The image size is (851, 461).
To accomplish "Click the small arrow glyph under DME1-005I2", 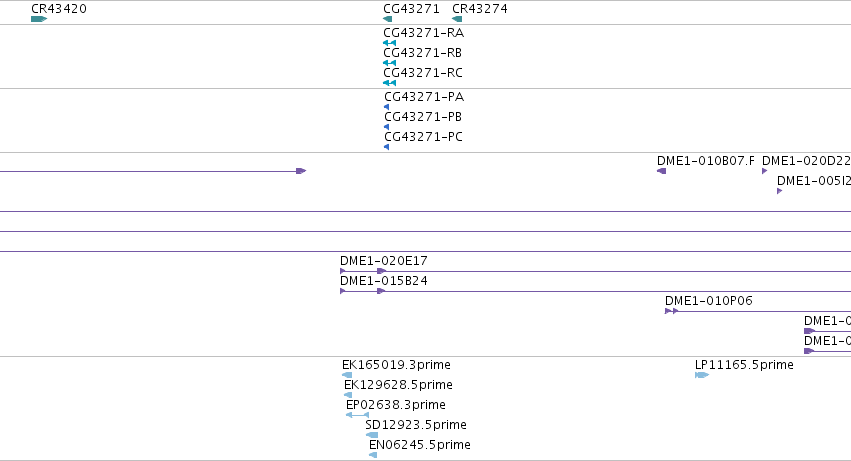I will coord(779,191).
